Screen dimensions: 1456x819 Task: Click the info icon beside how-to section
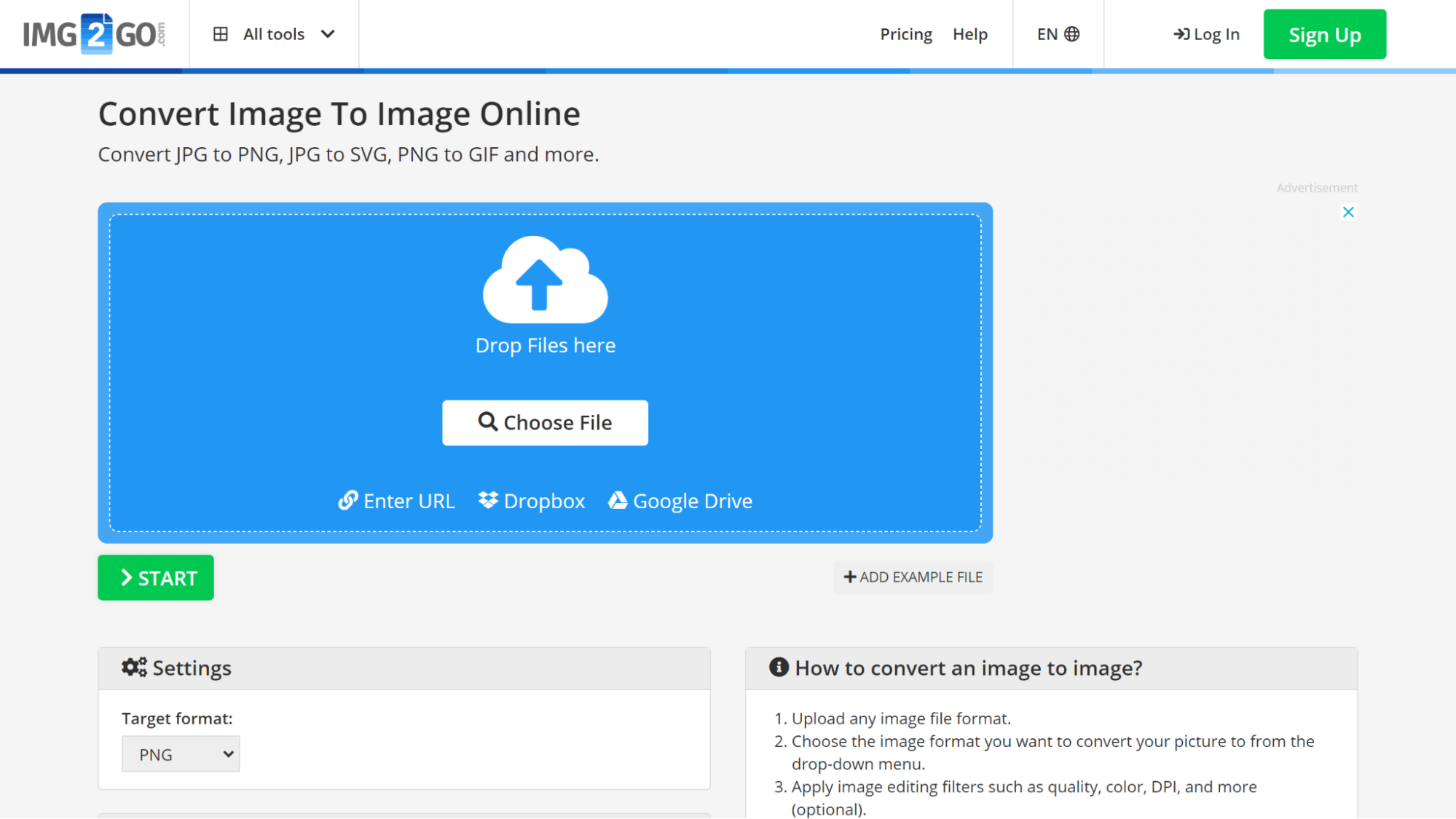pyautogui.click(x=778, y=667)
